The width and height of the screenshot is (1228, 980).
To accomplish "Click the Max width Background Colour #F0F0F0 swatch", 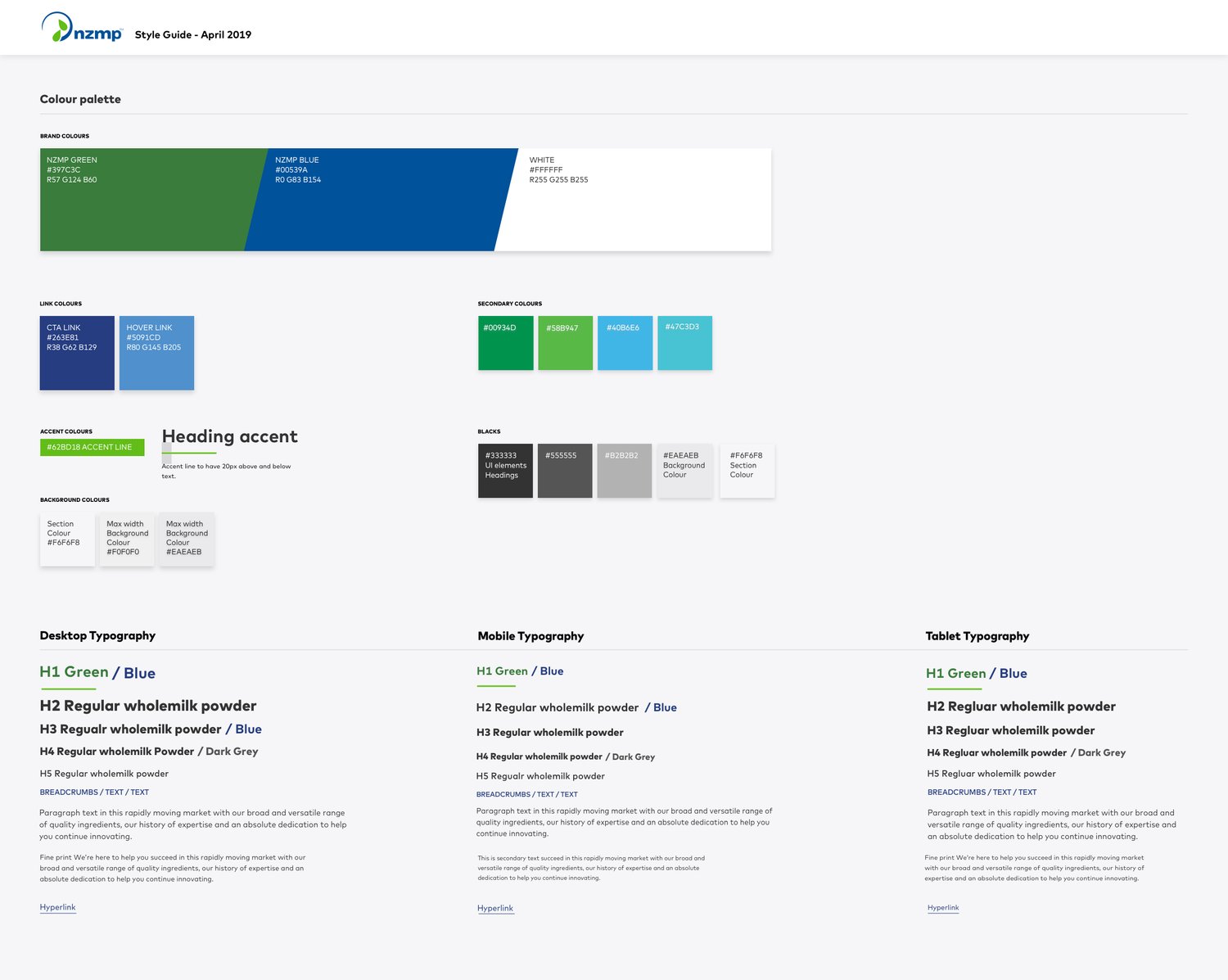I will click(127, 539).
